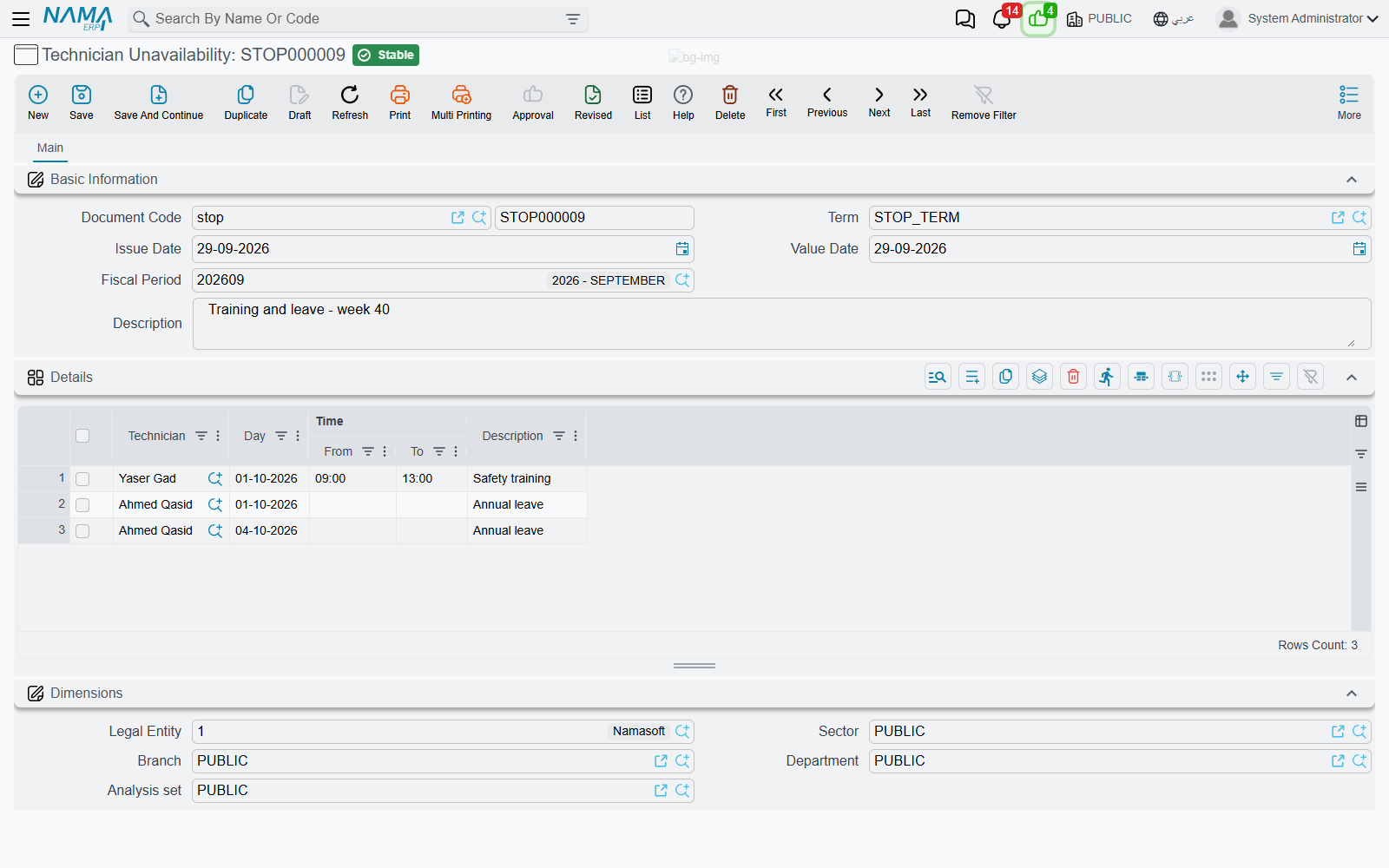Click the Approval button
Viewport: 1389px width, 868px height.
pyautogui.click(x=533, y=102)
